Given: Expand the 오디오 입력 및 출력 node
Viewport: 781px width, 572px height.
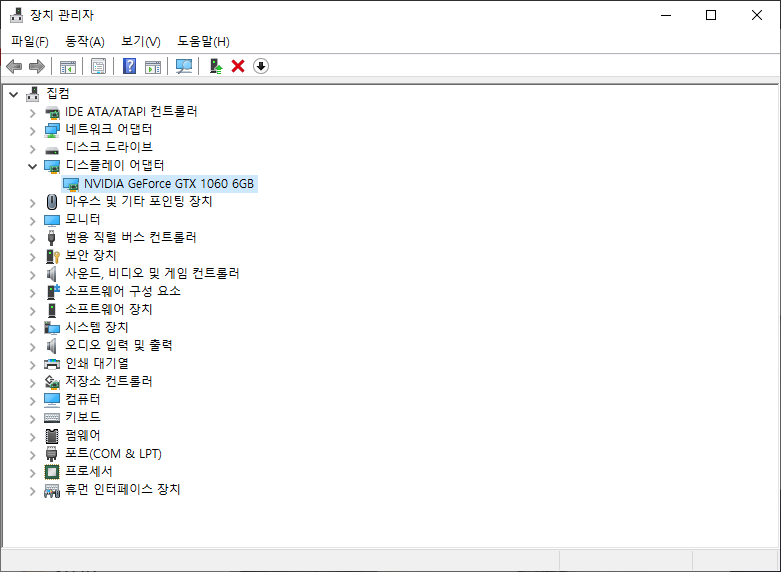Looking at the screenshot, I should click(32, 347).
